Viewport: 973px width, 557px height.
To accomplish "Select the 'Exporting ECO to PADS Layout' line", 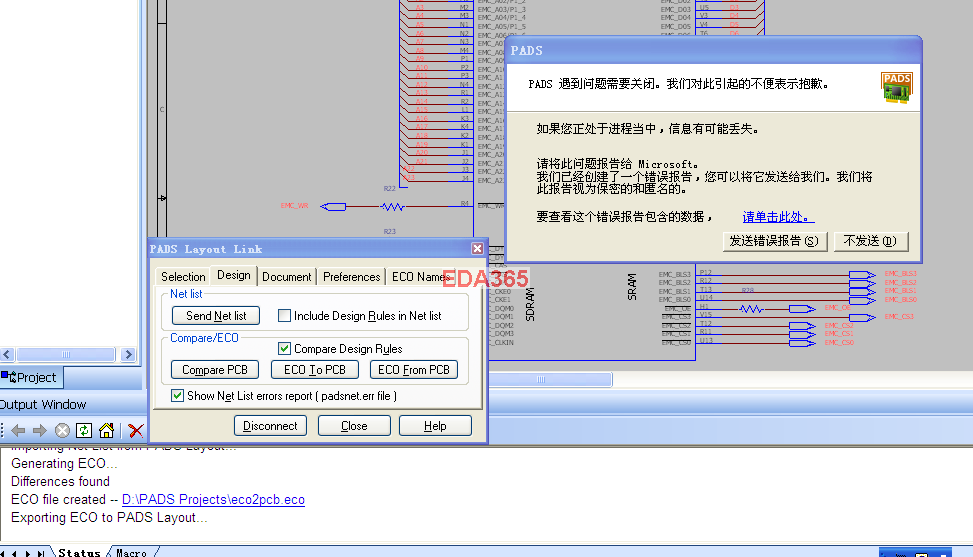I will (109, 517).
